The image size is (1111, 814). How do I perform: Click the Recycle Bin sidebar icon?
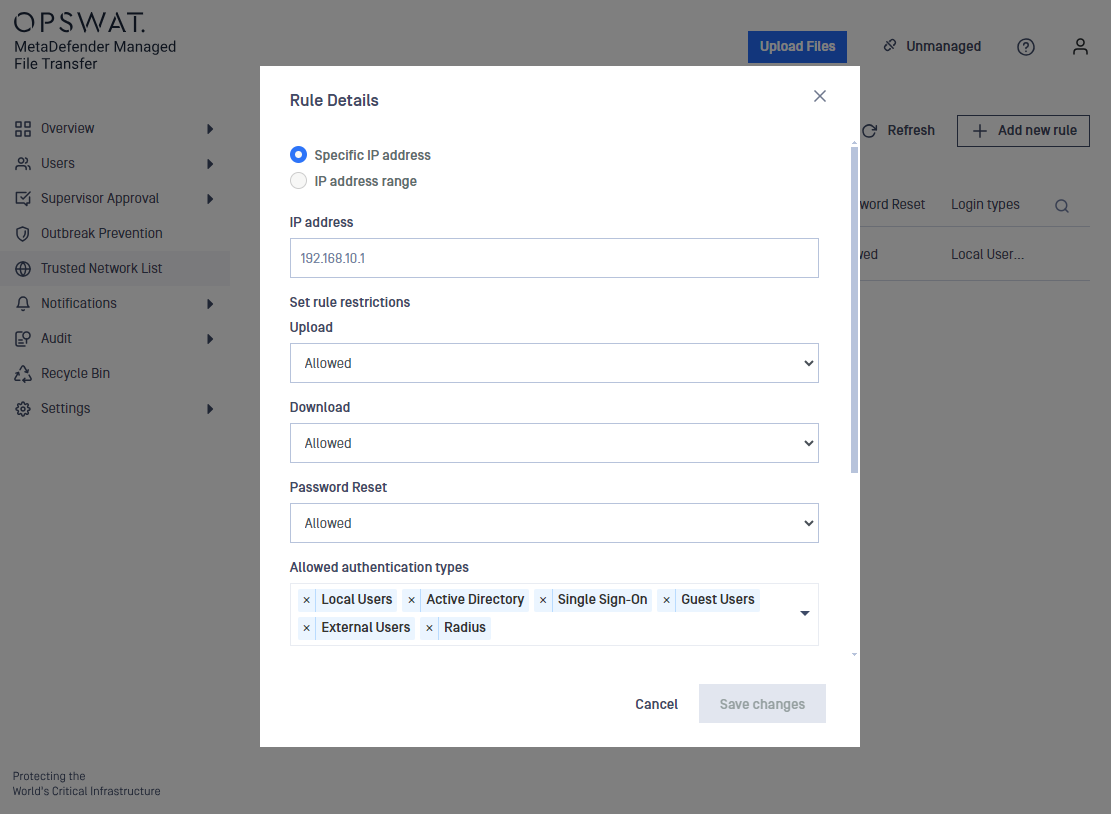coord(23,374)
